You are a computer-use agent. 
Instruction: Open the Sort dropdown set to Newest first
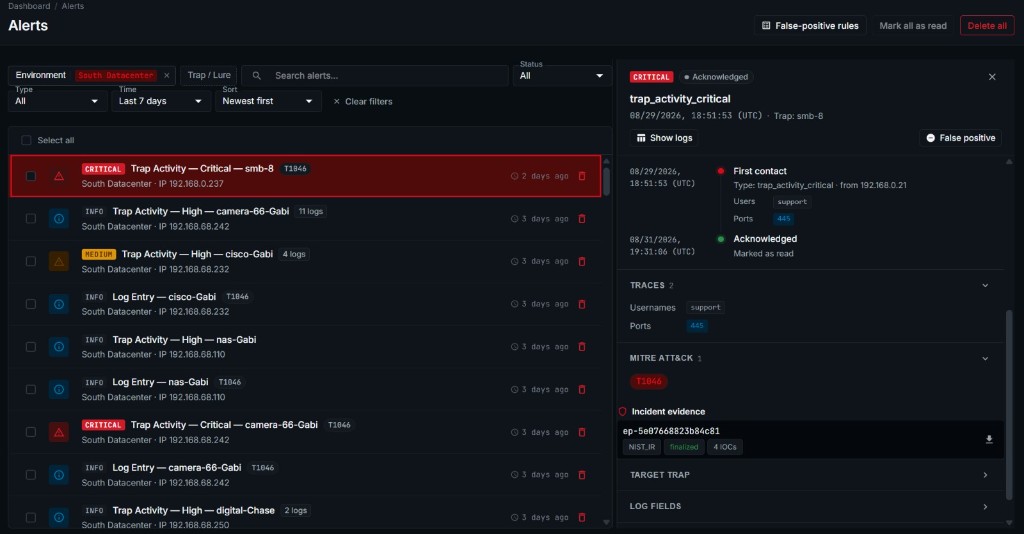268,101
